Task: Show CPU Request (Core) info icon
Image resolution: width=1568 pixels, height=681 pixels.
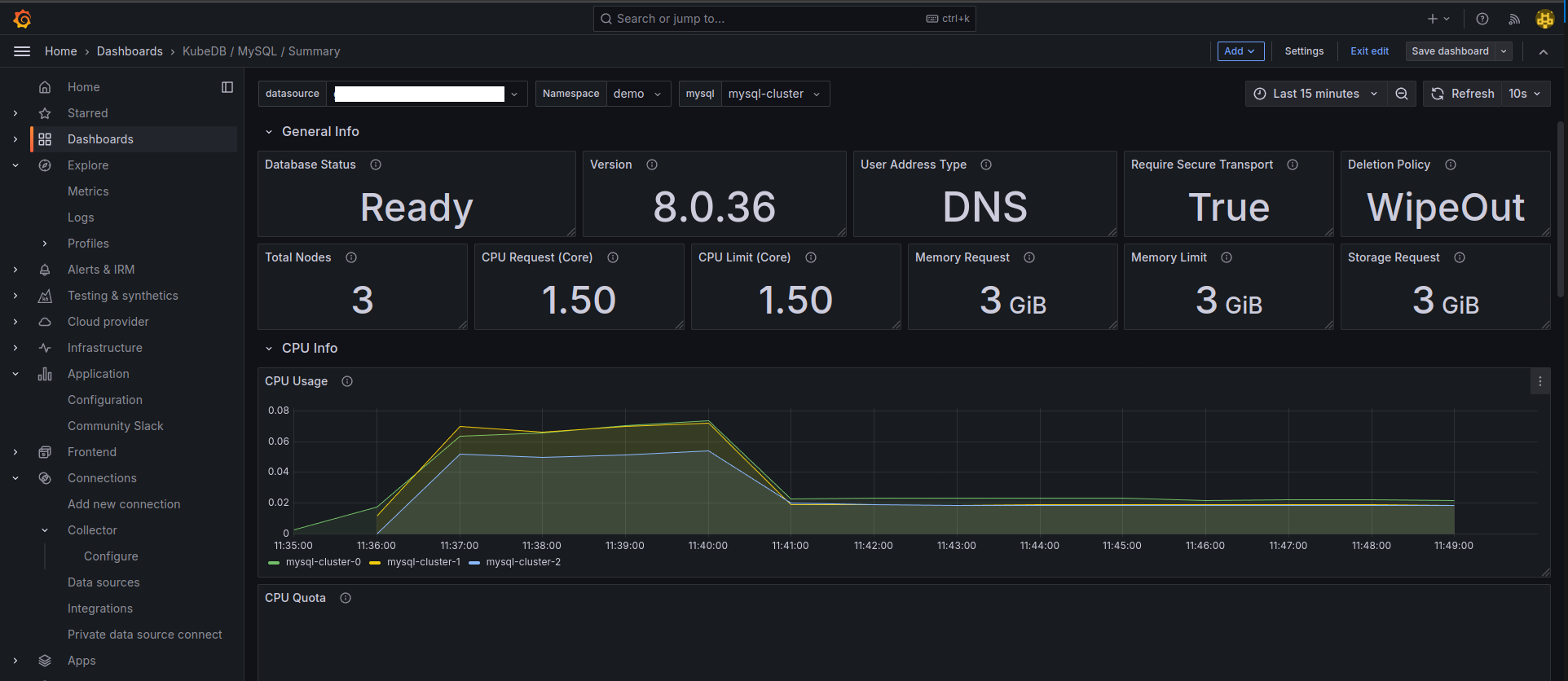Action: (x=613, y=257)
